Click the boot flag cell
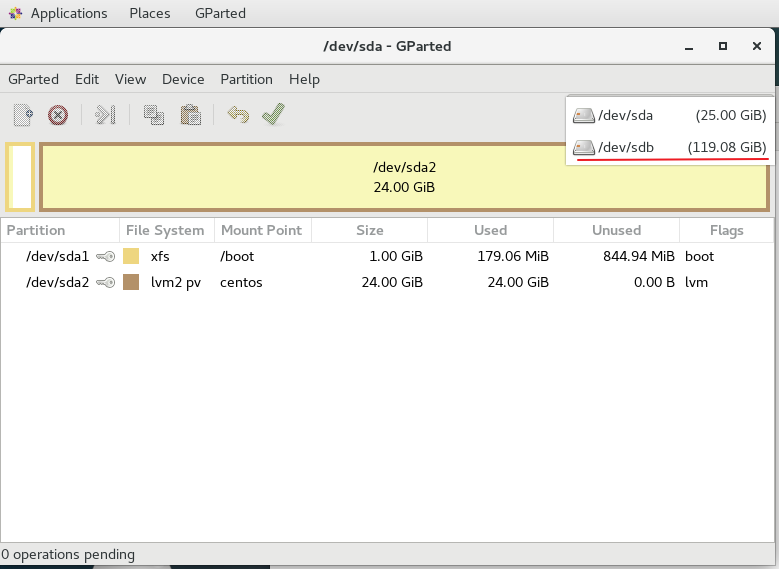The image size is (779, 569). [x=700, y=256]
